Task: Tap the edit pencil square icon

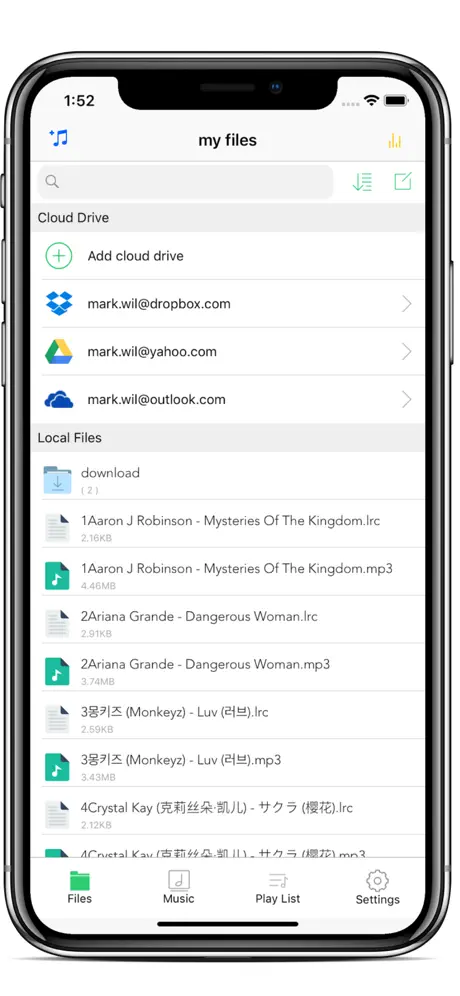Action: (x=403, y=182)
